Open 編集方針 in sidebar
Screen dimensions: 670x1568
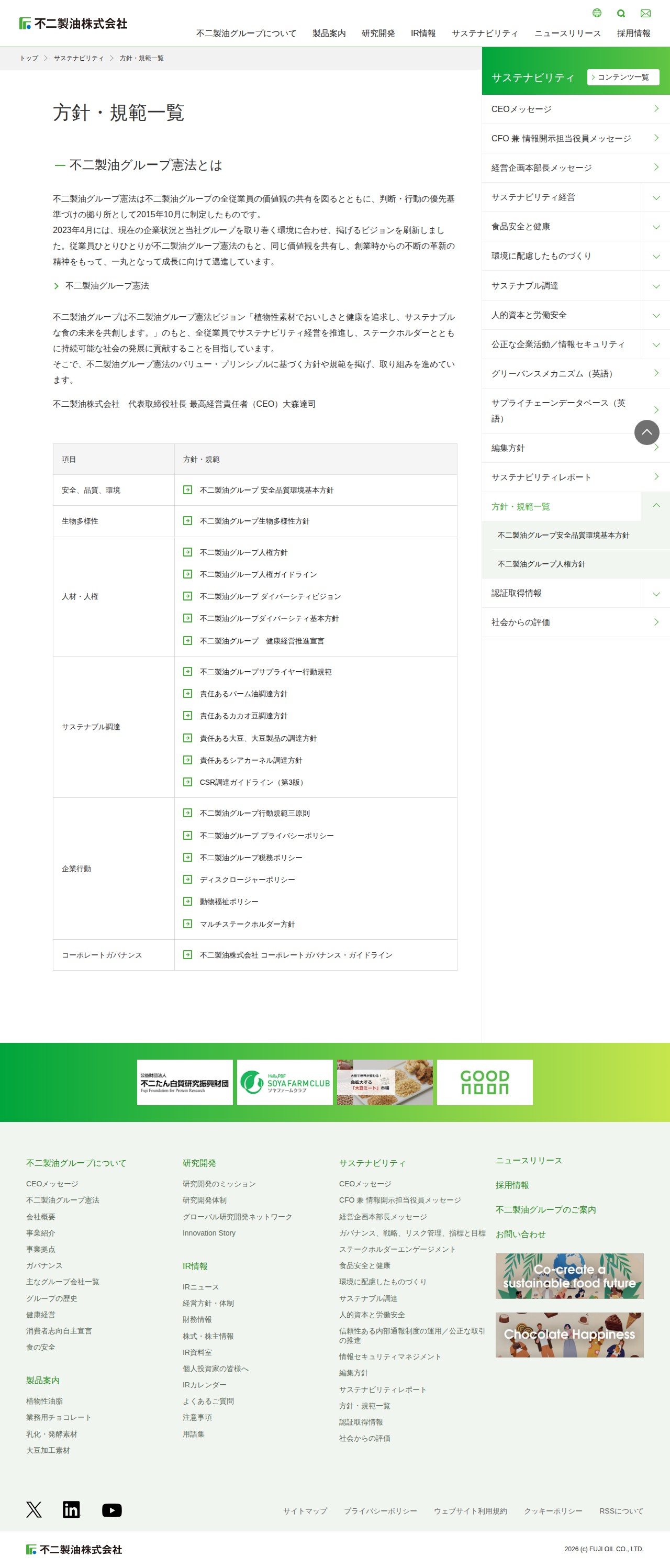click(x=576, y=448)
